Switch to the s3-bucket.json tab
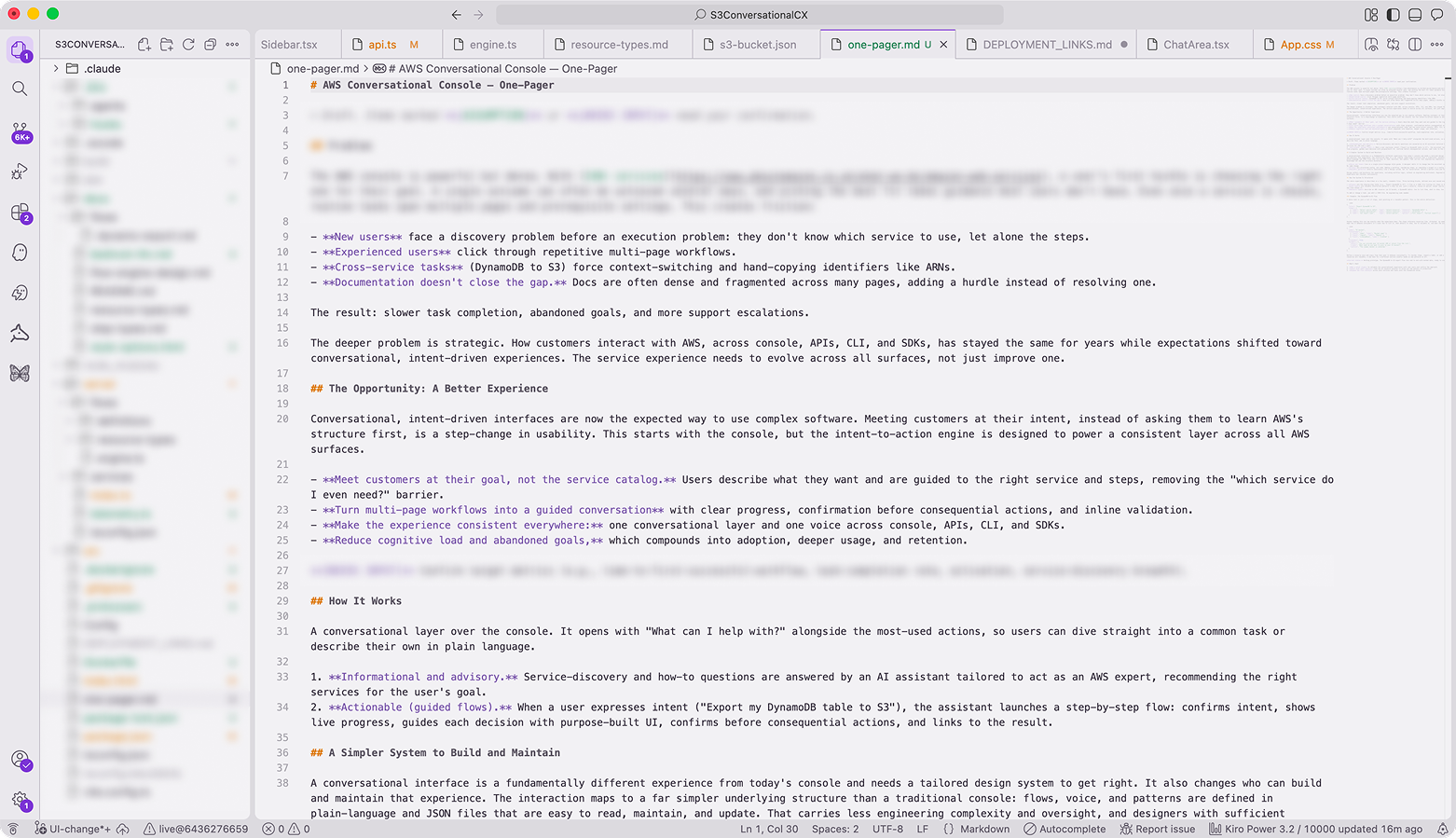1456x838 pixels. (x=758, y=44)
